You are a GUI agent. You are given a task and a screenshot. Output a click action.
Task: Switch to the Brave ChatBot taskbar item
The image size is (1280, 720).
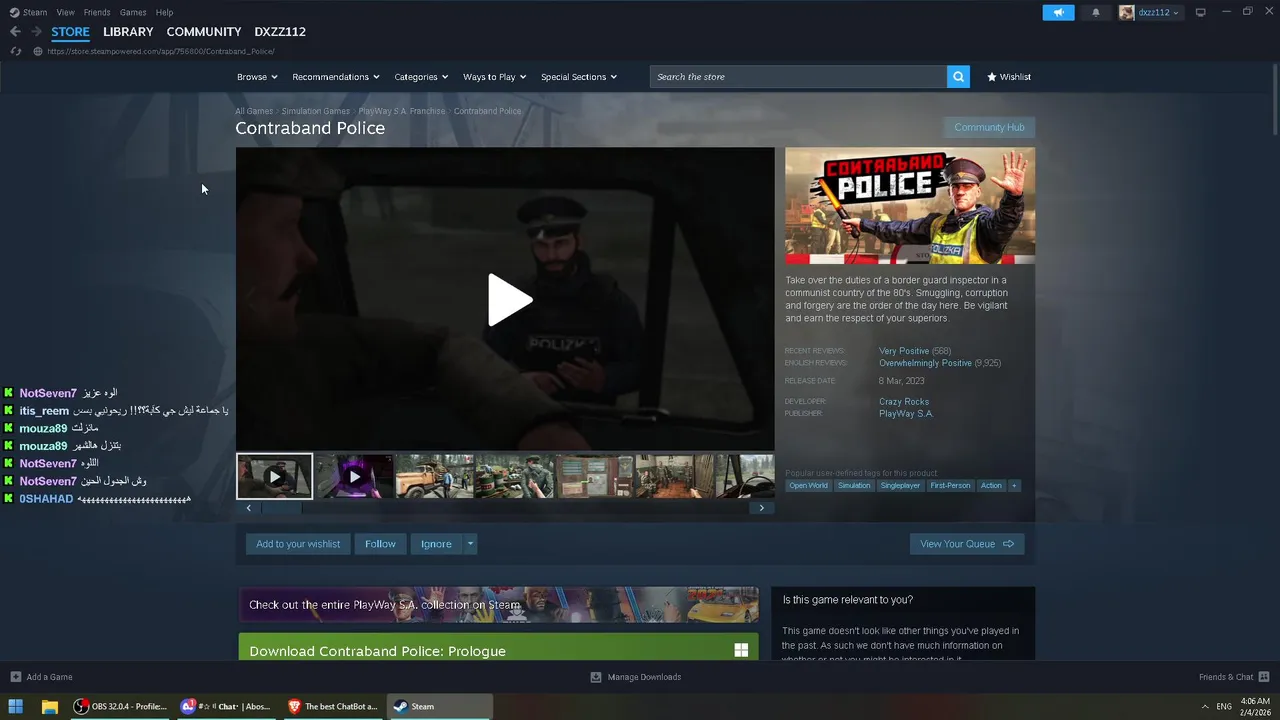pos(333,706)
